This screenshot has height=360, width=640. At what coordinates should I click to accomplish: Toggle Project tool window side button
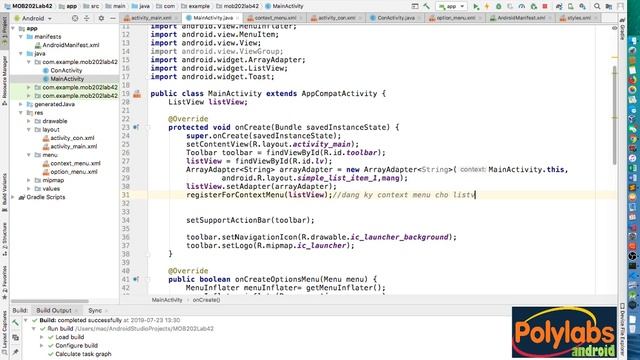(4, 31)
